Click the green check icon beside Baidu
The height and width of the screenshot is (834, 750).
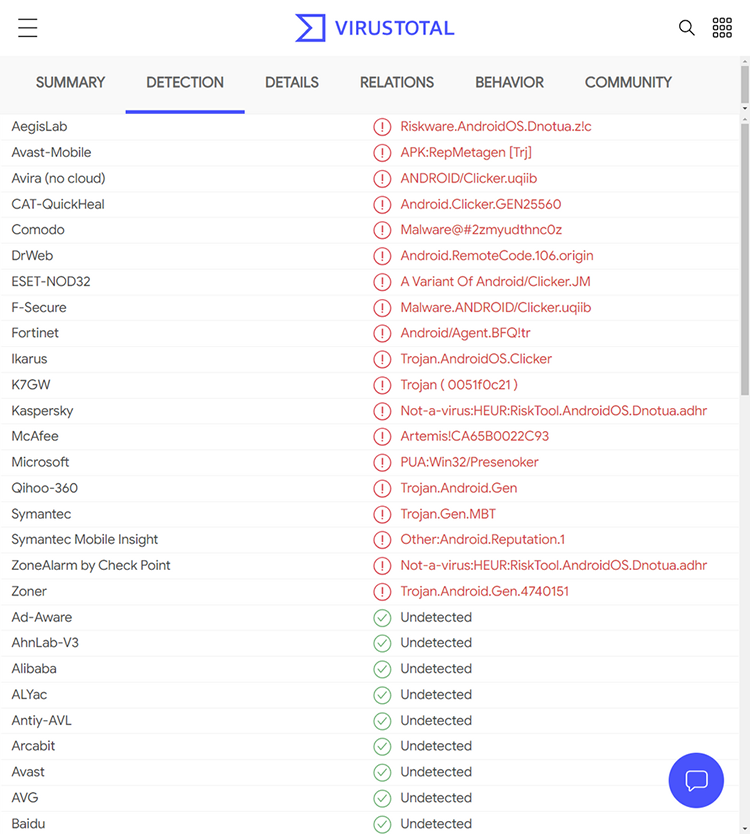click(382, 824)
